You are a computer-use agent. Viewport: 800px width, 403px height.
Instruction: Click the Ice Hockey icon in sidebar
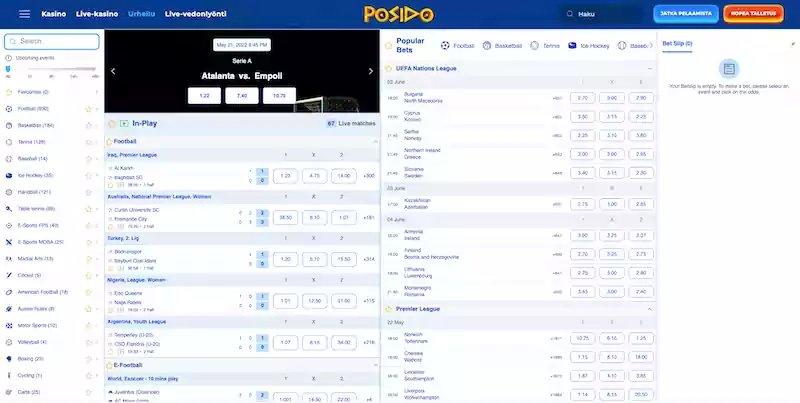(9, 175)
